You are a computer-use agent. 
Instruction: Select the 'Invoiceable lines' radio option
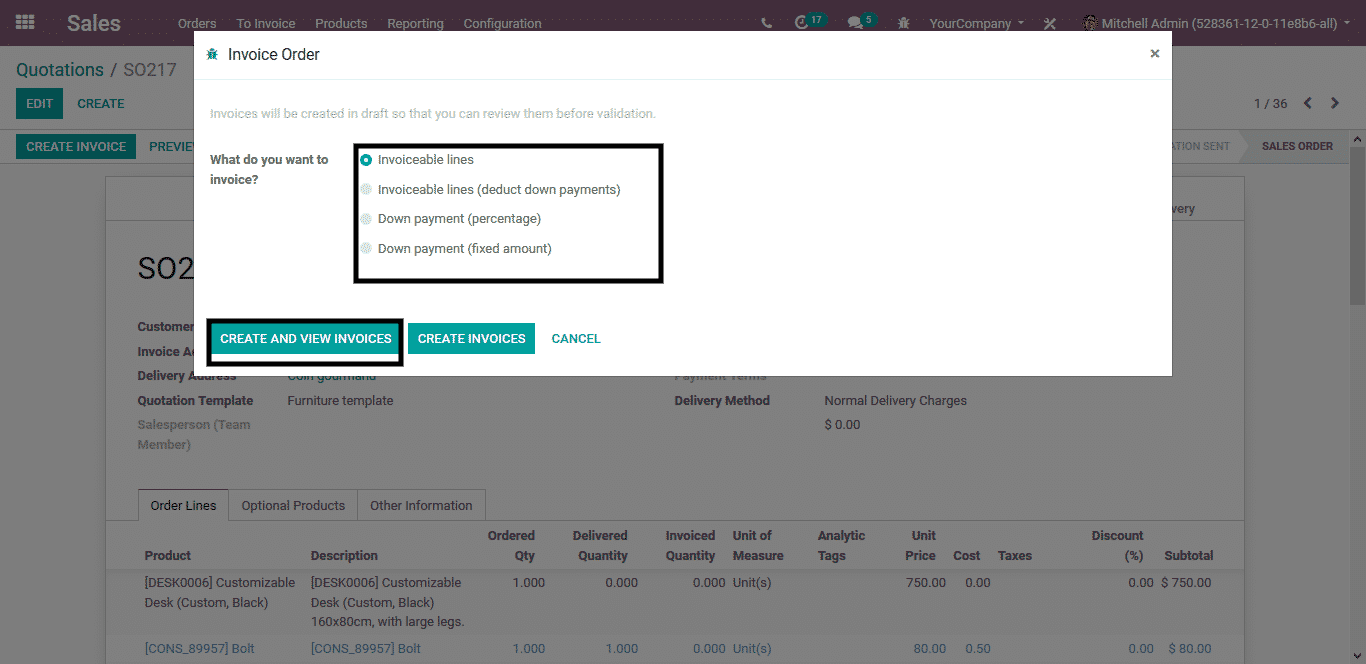tap(366, 160)
